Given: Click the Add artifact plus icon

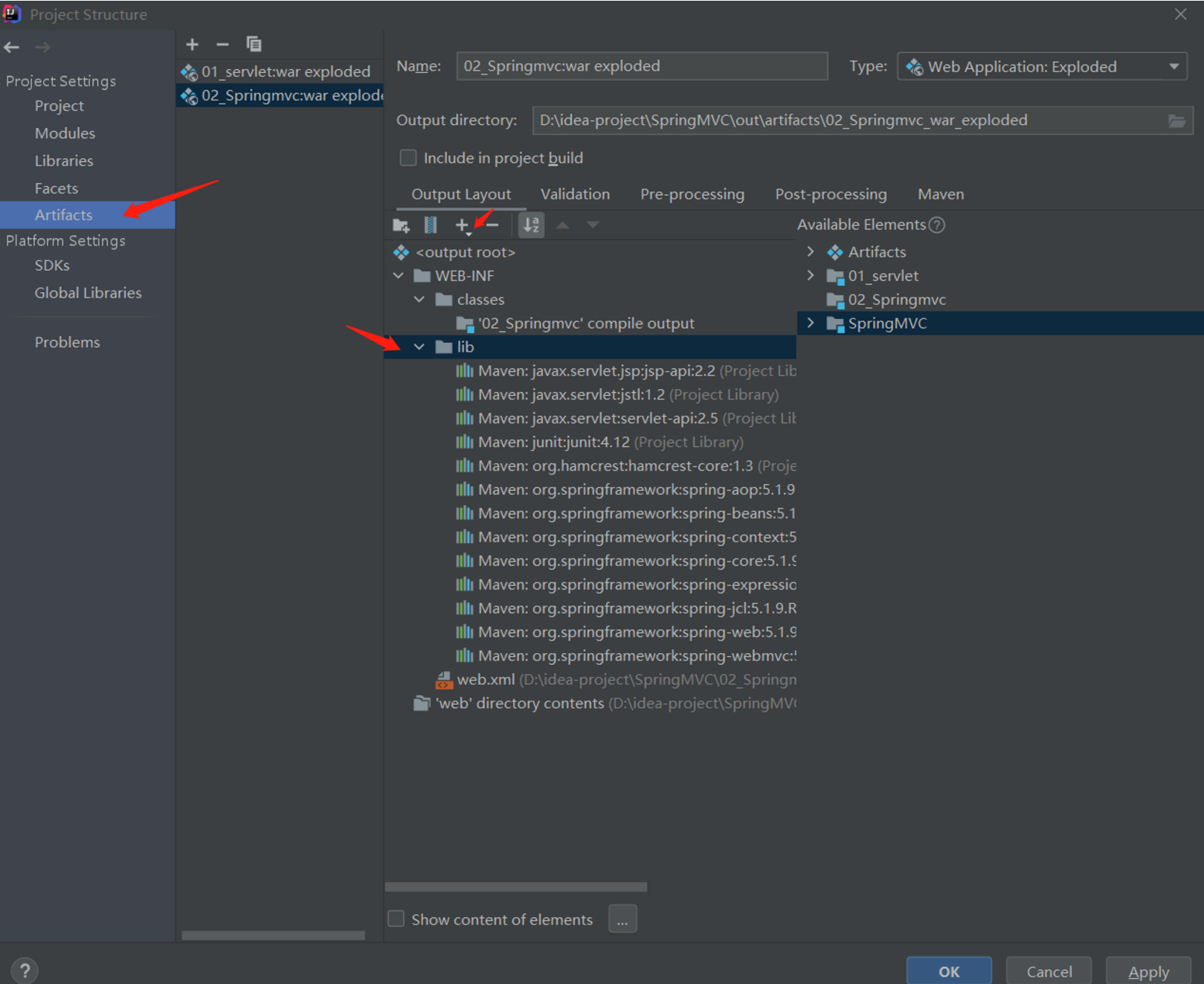Looking at the screenshot, I should (x=192, y=45).
